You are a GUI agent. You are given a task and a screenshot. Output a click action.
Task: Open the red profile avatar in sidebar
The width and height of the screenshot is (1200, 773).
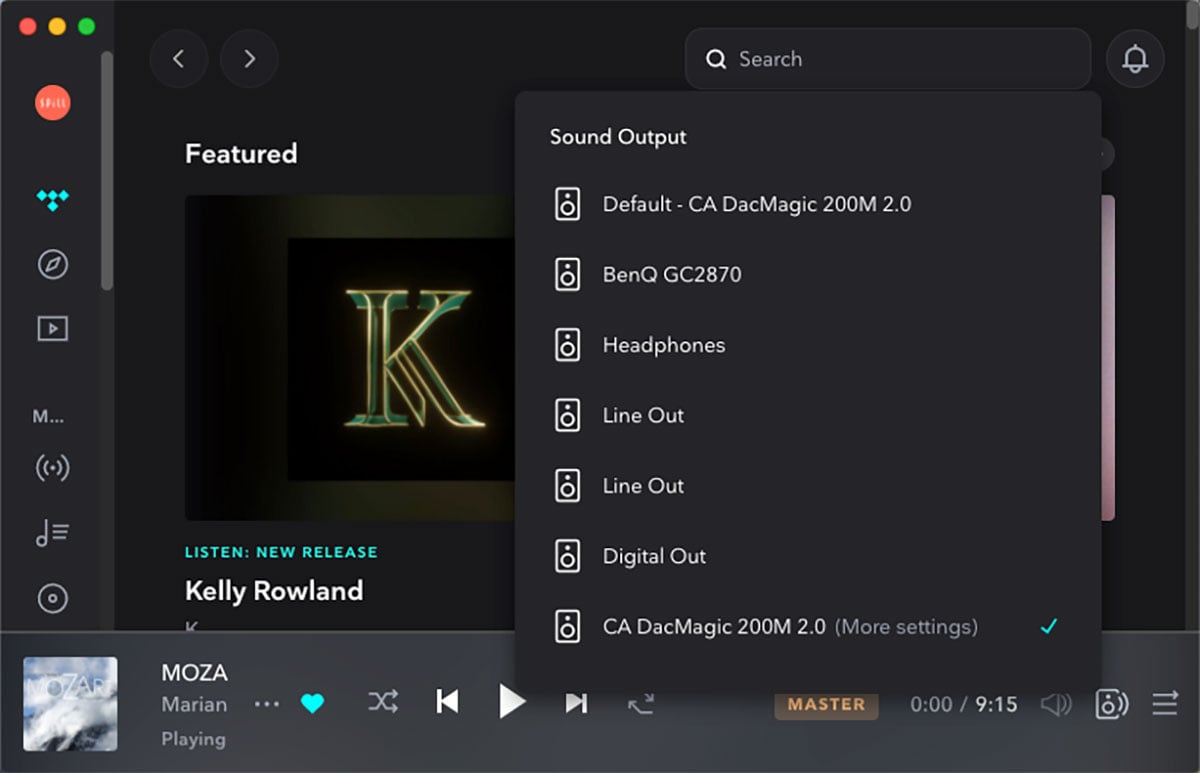click(x=53, y=103)
